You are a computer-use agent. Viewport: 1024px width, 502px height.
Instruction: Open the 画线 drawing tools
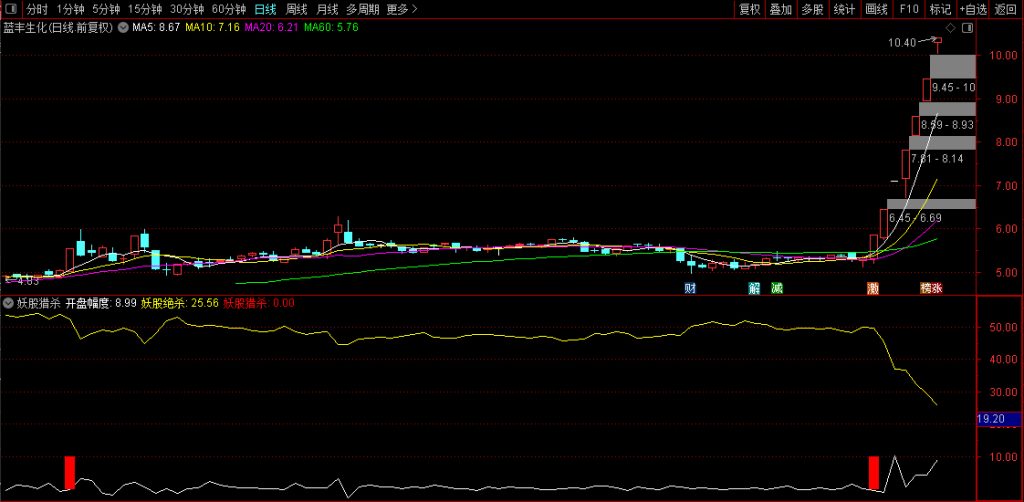(x=876, y=9)
